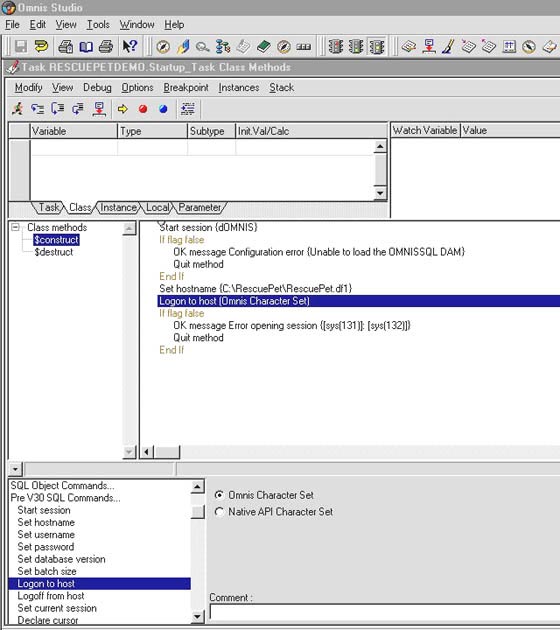This screenshot has height=630, width=560.
Task: Open the Instances menu
Action: point(239,88)
